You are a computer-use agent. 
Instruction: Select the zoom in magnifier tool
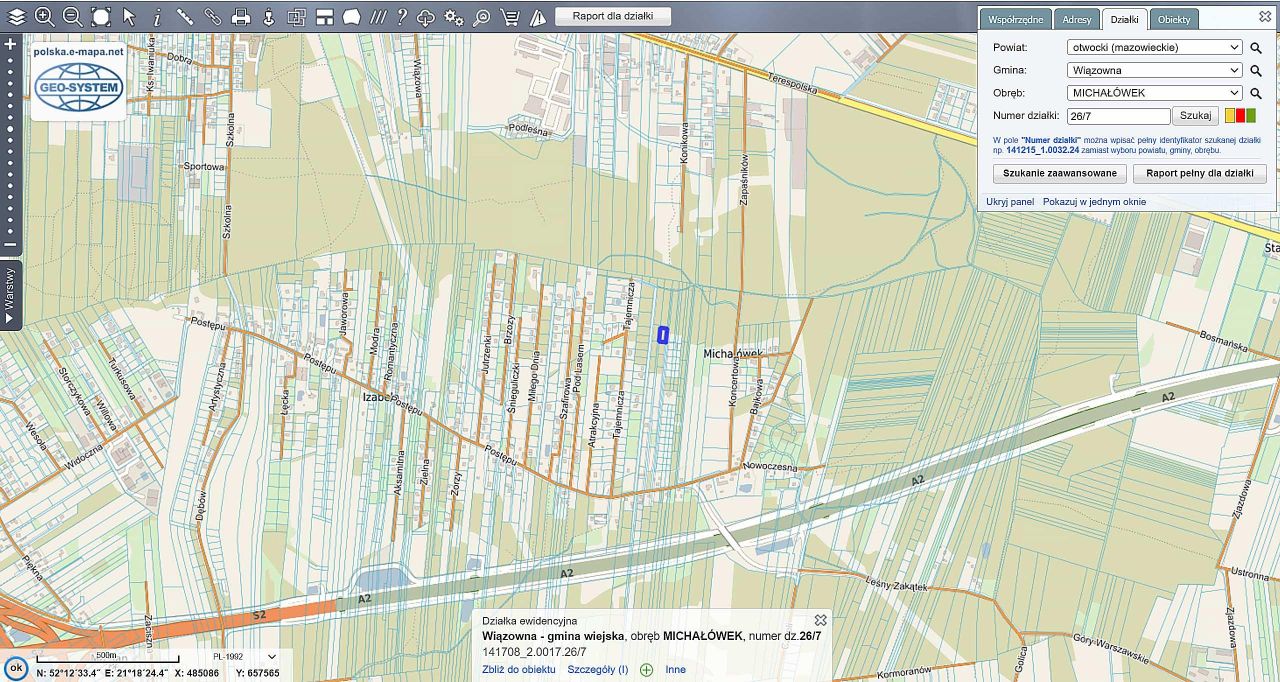(x=44, y=16)
